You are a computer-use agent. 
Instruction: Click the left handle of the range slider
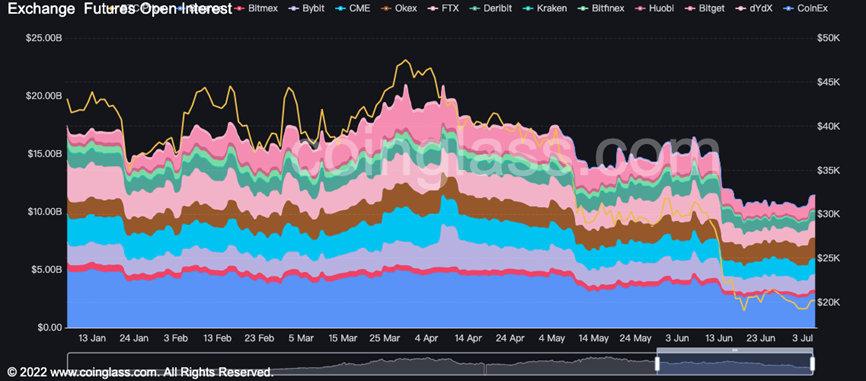tap(657, 363)
